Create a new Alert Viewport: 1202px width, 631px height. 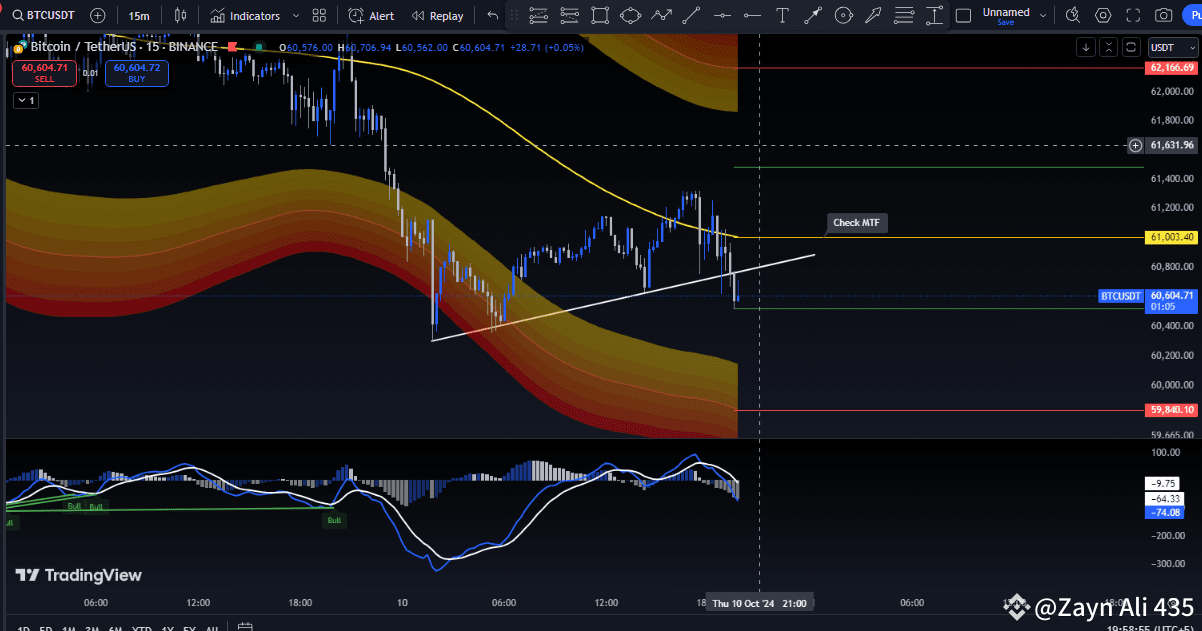[x=372, y=15]
